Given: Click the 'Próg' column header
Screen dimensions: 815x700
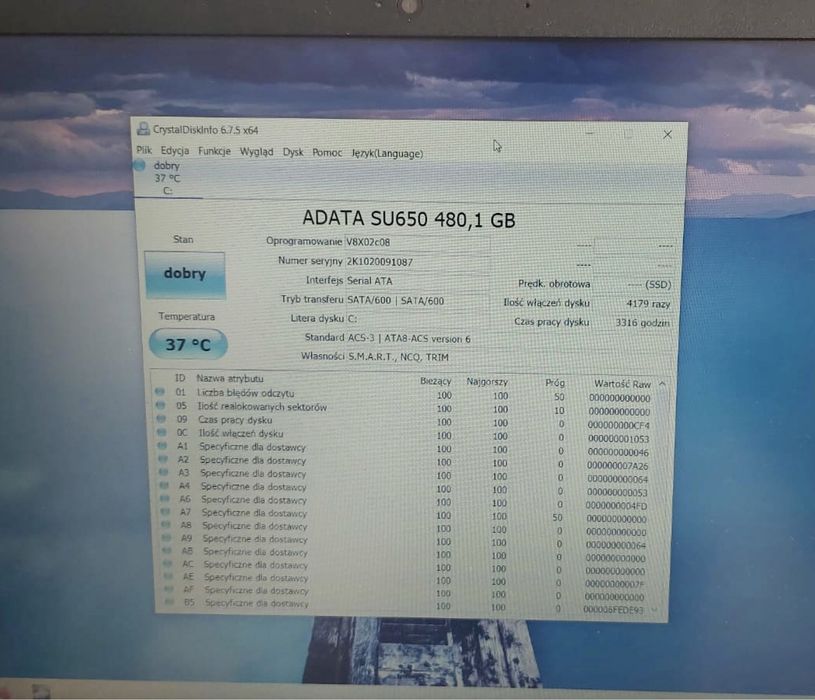Looking at the screenshot, I should coord(555,382).
